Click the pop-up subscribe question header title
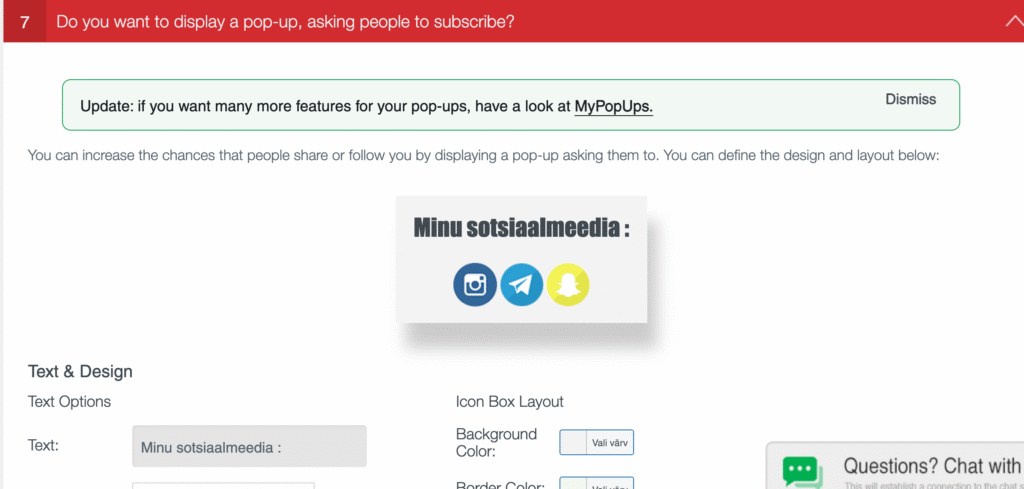This screenshot has height=489, width=1024. (285, 21)
